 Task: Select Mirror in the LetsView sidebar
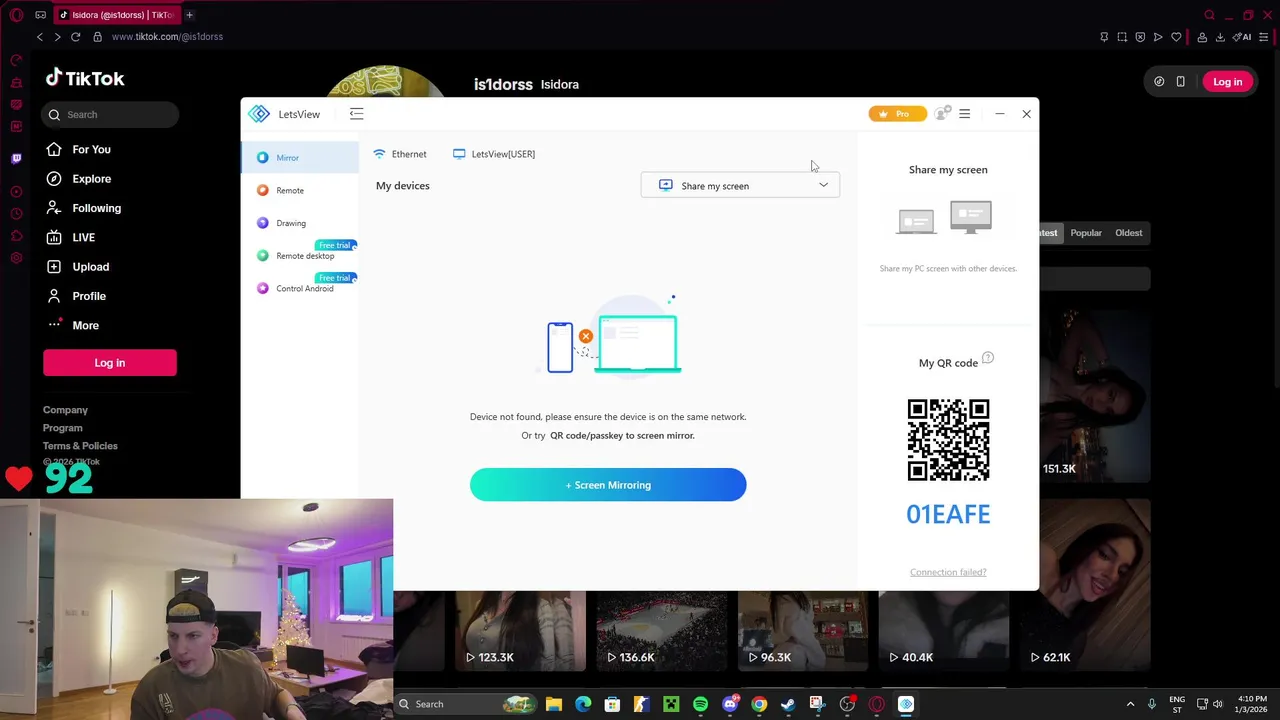(299, 157)
